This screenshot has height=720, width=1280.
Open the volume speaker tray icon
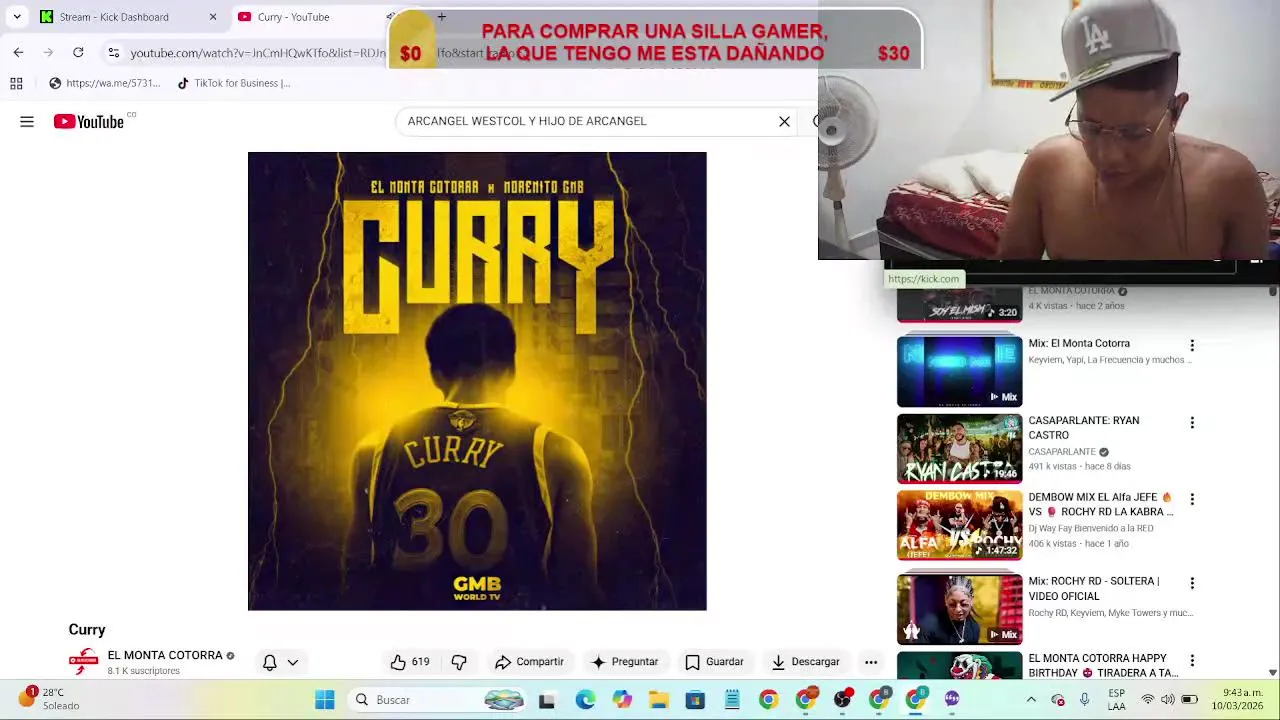click(1170, 700)
